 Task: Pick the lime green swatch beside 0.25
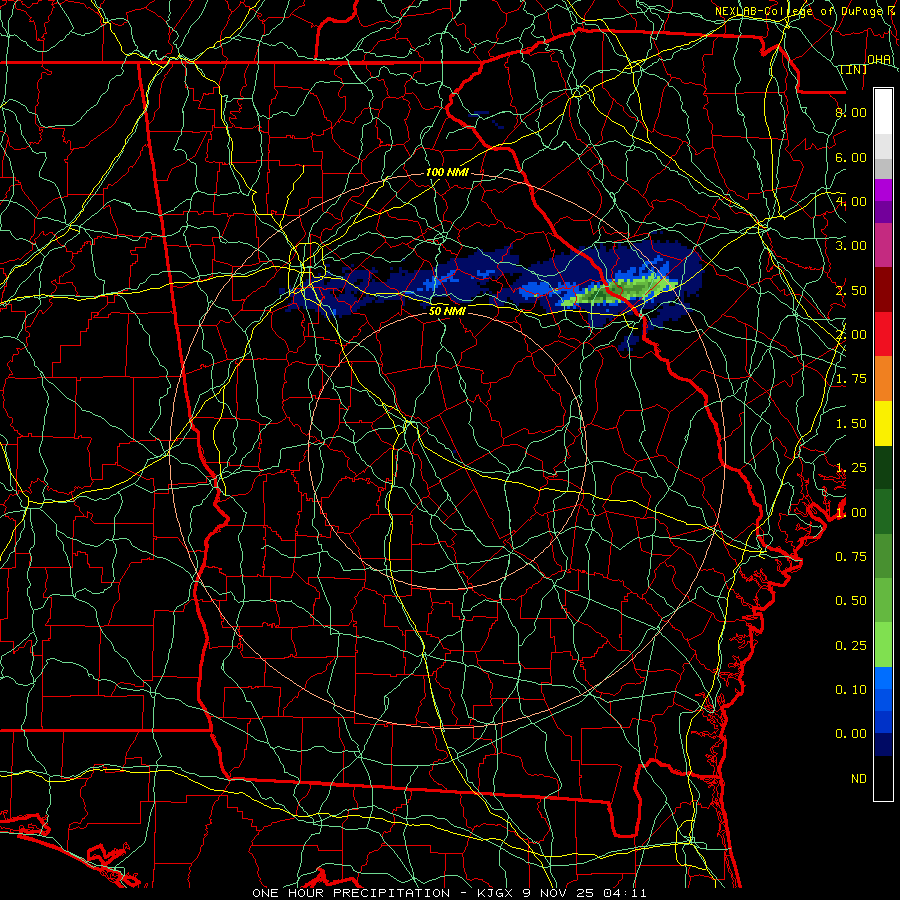[x=883, y=645]
